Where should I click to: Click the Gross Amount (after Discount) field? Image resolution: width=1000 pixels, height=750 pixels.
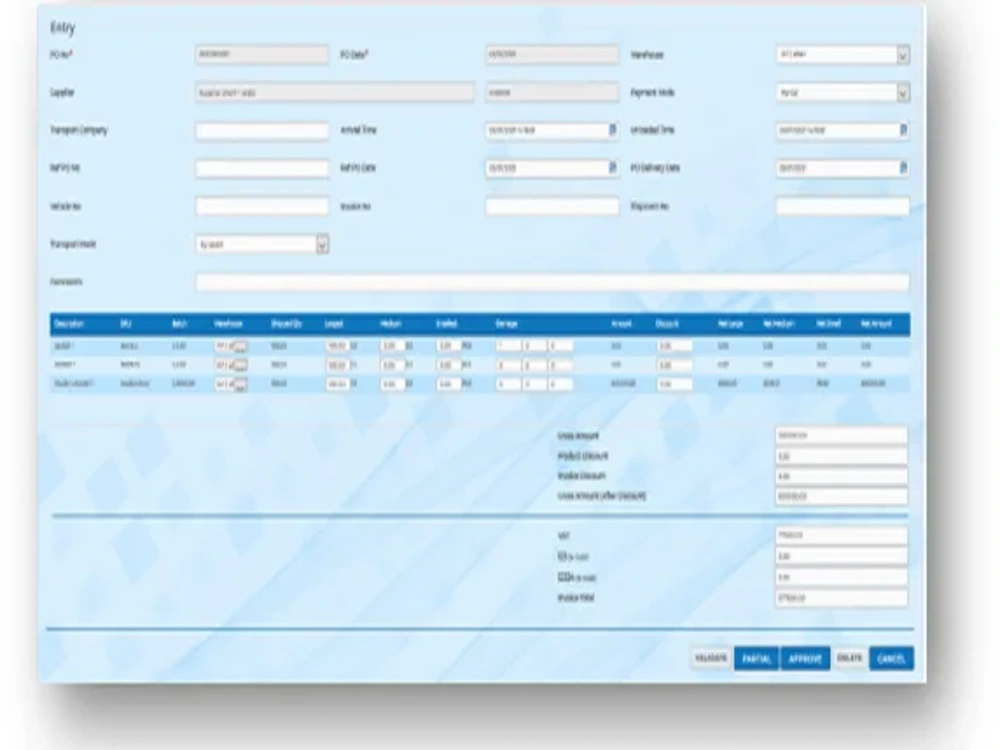pyautogui.click(x=842, y=497)
